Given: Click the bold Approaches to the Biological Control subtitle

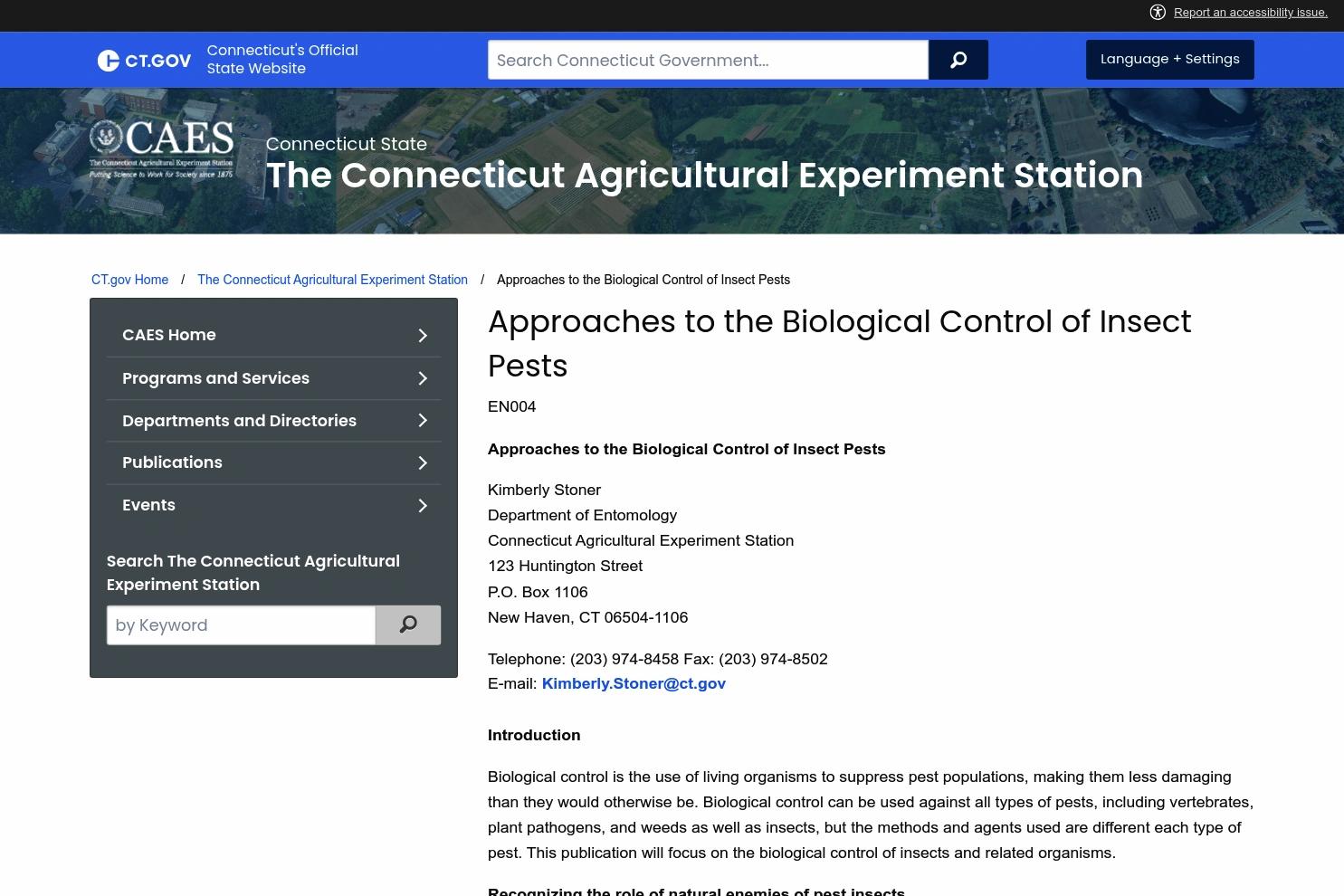Looking at the screenshot, I should point(686,449).
